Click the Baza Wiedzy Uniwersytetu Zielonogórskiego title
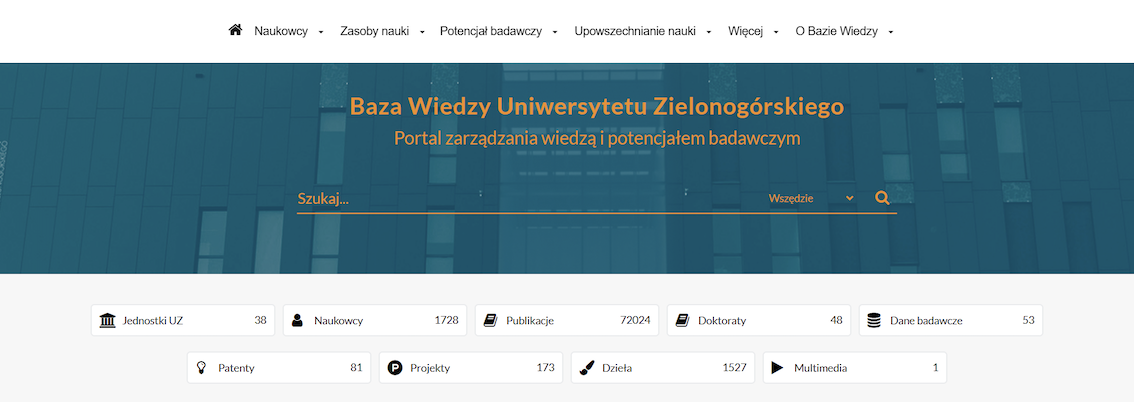 tap(597, 106)
